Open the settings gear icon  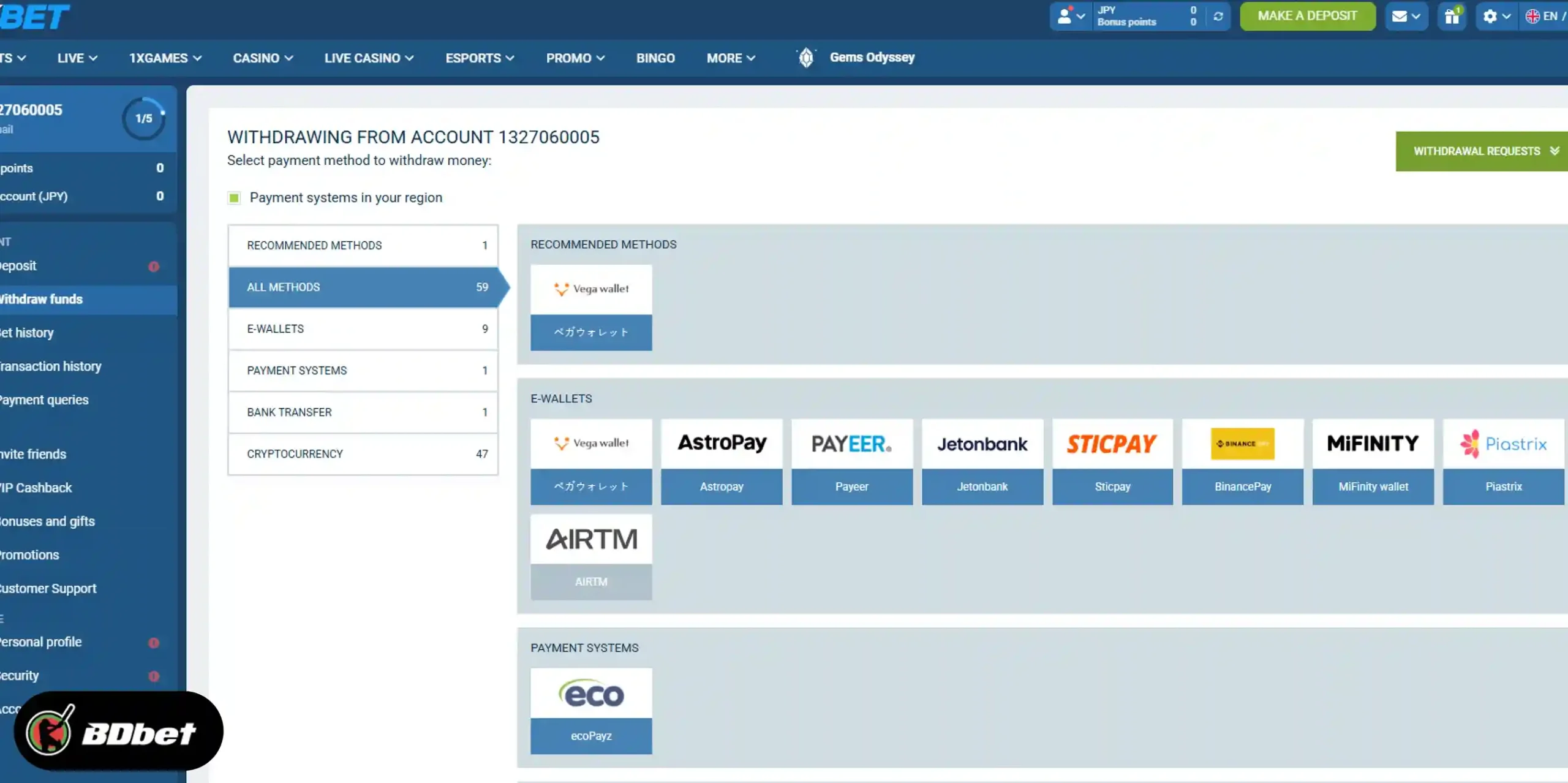coord(1490,16)
